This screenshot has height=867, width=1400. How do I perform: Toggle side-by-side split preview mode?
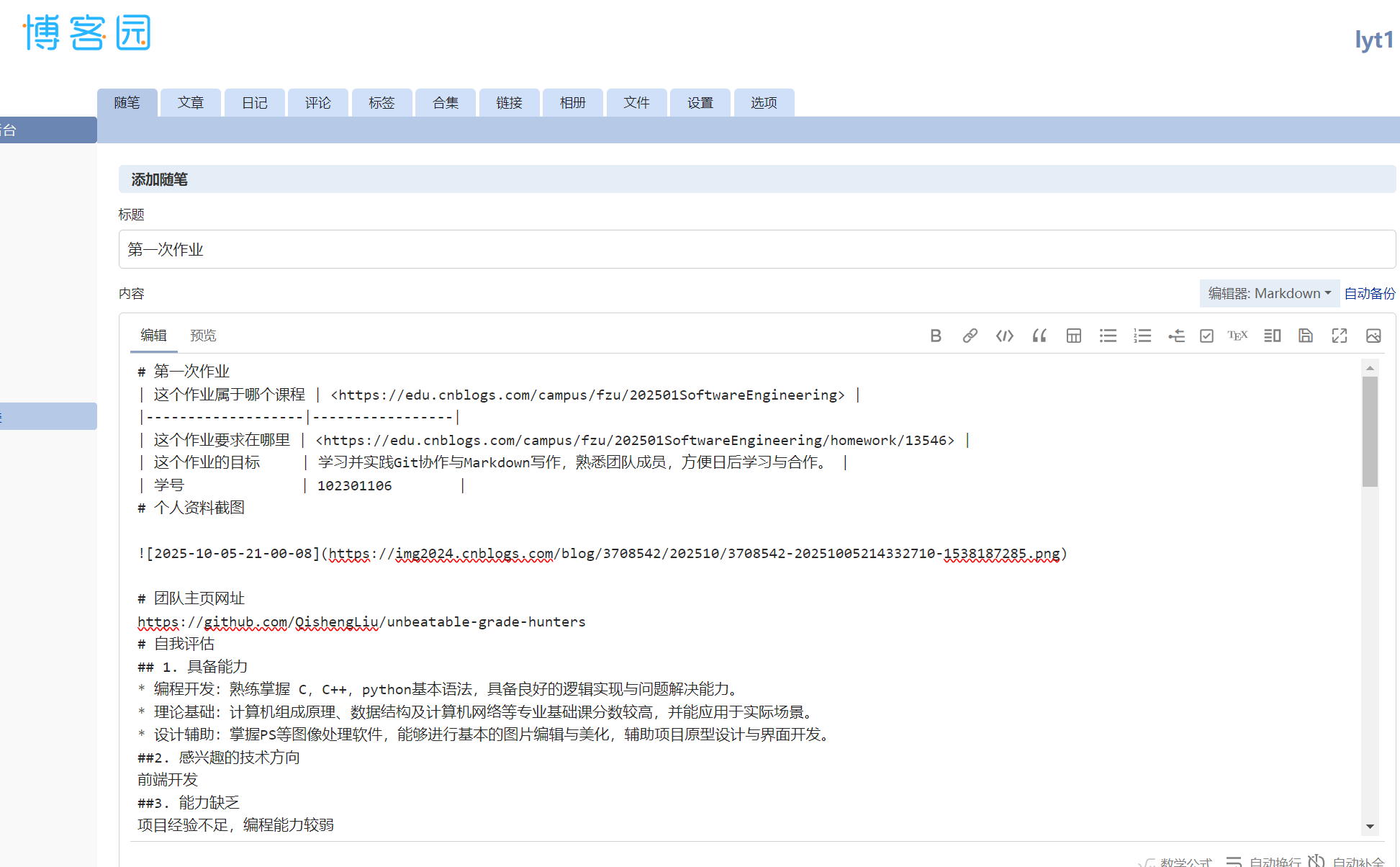pyautogui.click(x=1272, y=336)
